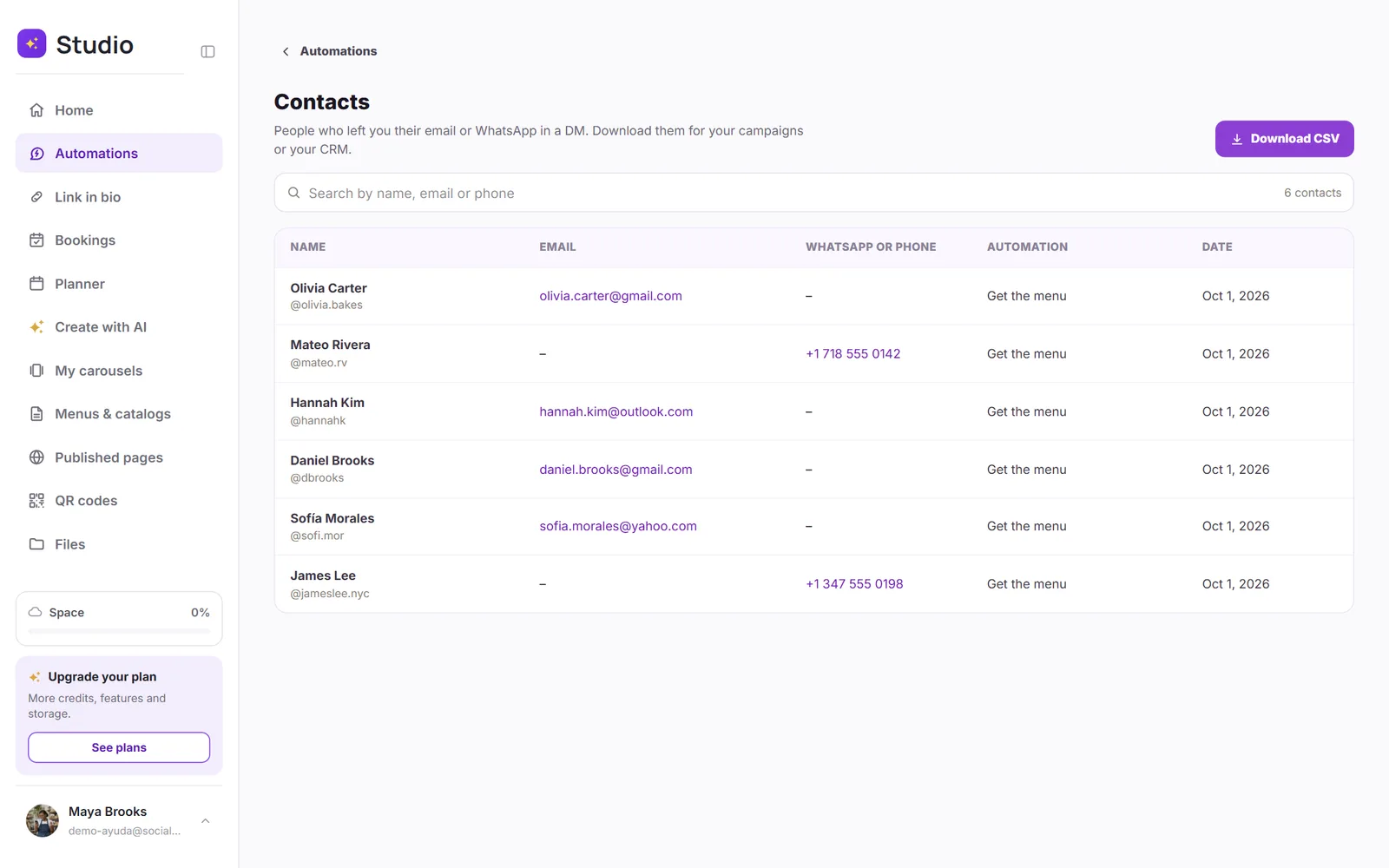Select the James Lee contact name
Image resolution: width=1389 pixels, height=868 pixels.
tap(323, 575)
